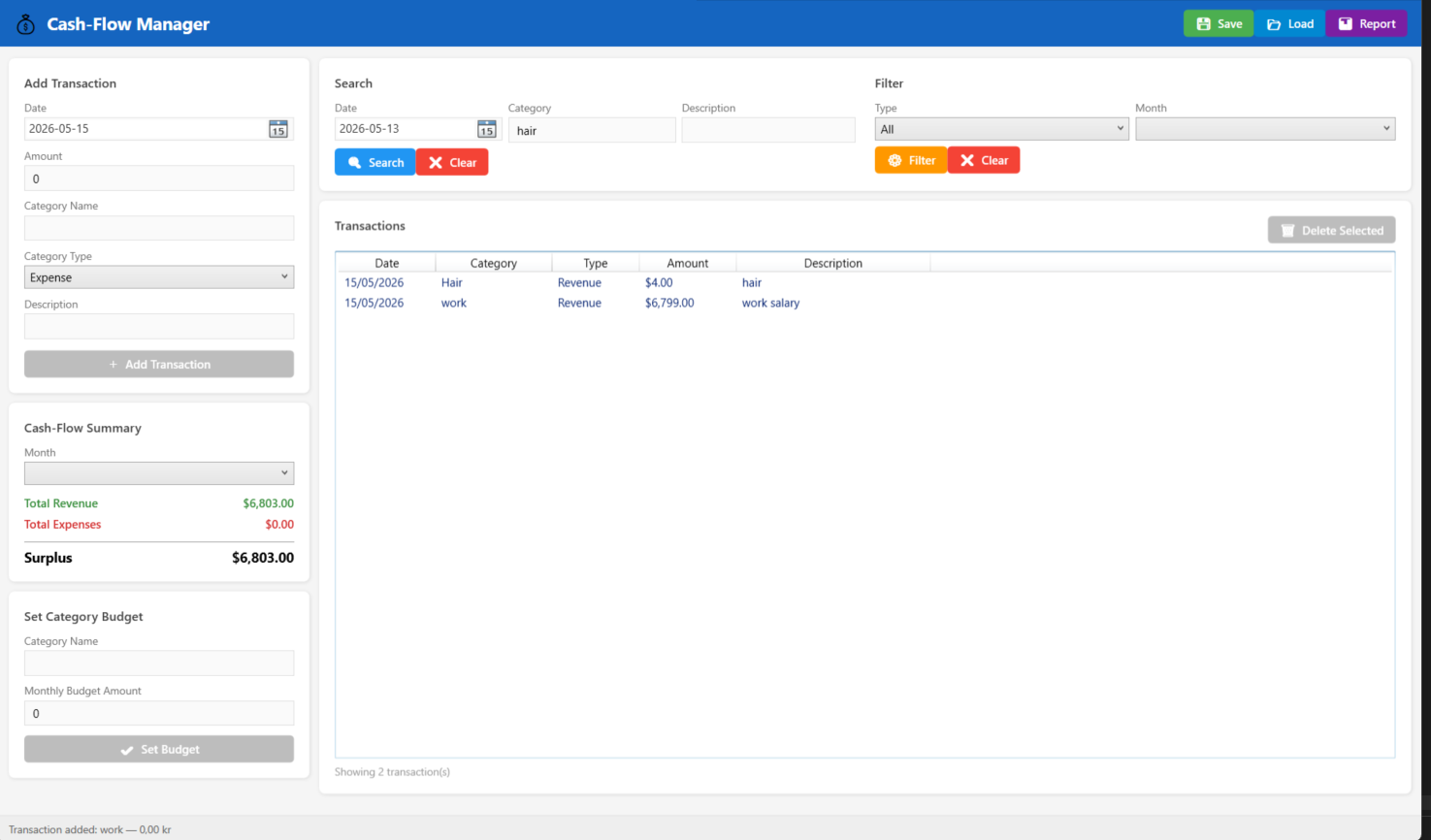Click the Load button

(x=1290, y=24)
